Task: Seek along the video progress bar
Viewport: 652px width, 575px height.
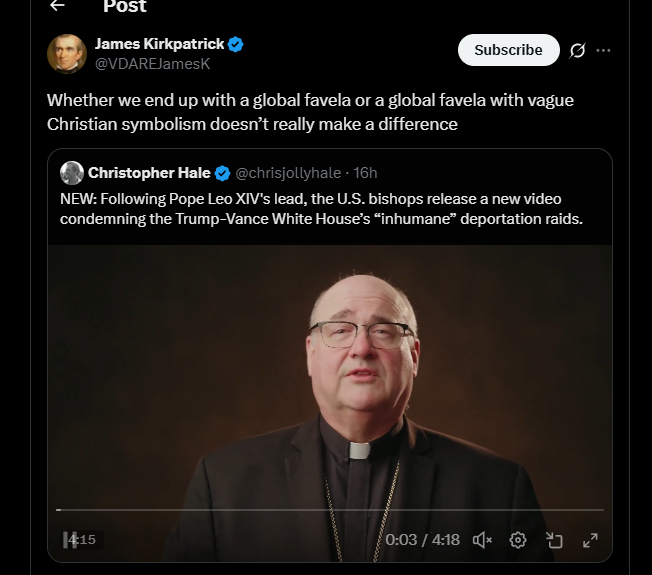Action: (330, 510)
